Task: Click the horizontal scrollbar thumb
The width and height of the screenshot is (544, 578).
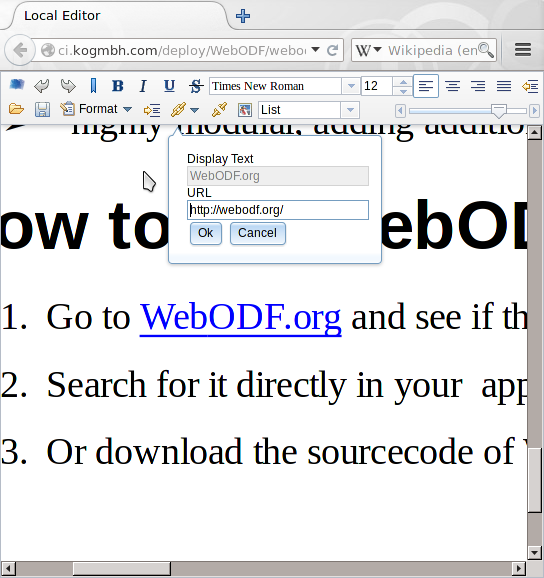Action: [122, 569]
